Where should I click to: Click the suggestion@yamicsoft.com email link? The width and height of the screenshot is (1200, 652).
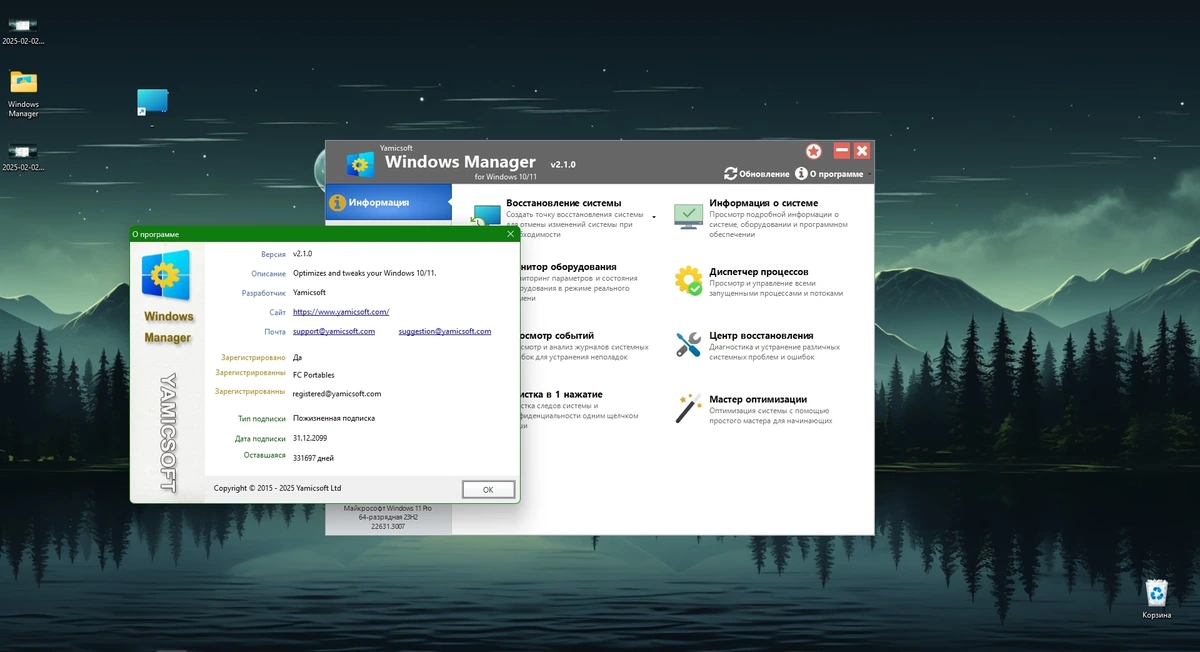tap(445, 331)
